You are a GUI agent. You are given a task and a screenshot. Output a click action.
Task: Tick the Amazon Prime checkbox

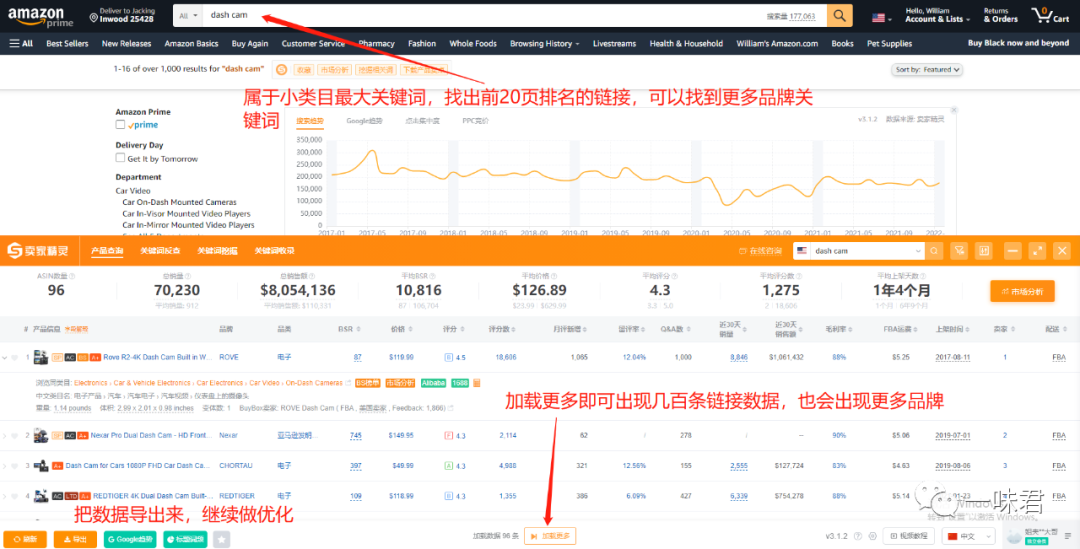coord(120,125)
